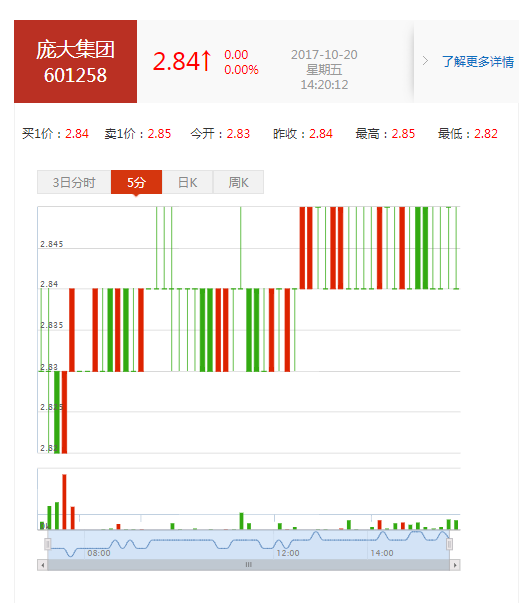Open the 周K chart tab

coord(238,182)
